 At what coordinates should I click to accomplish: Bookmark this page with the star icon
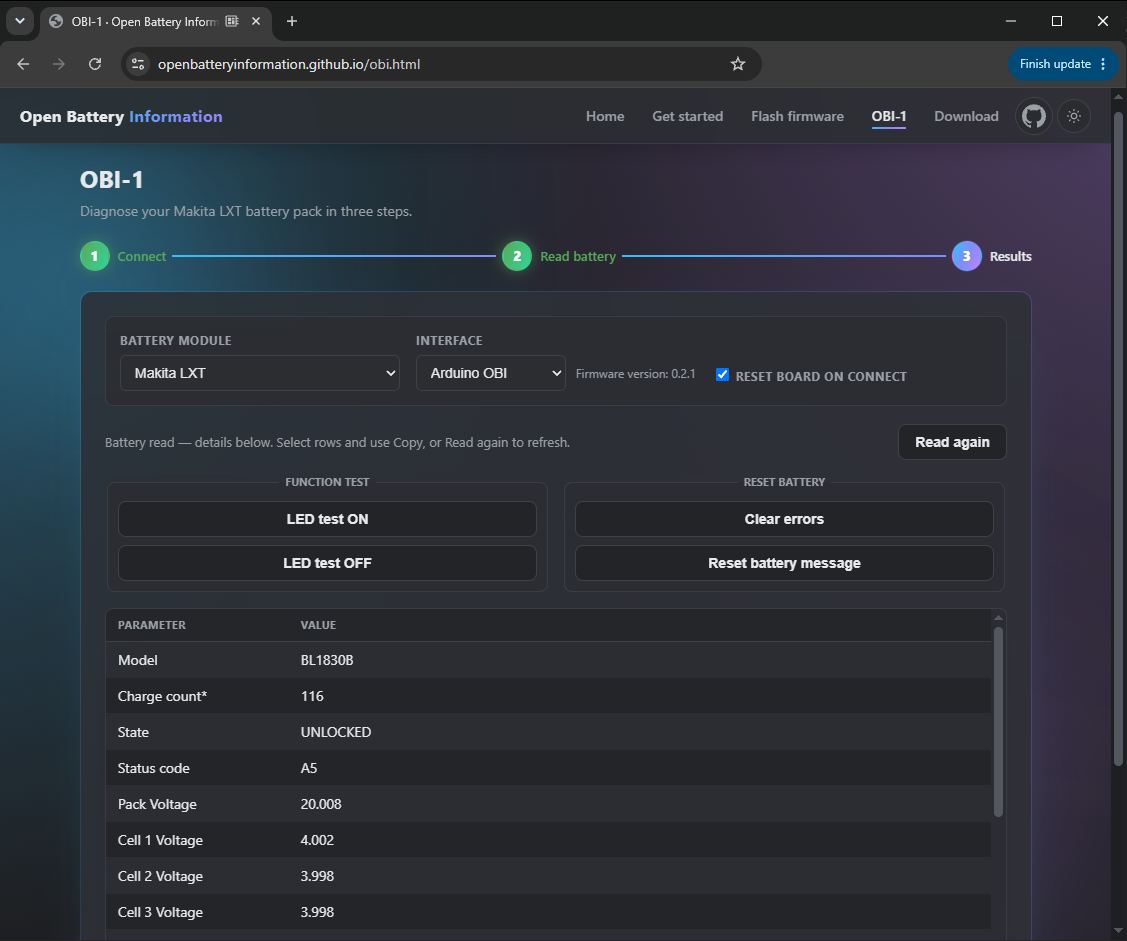[737, 64]
